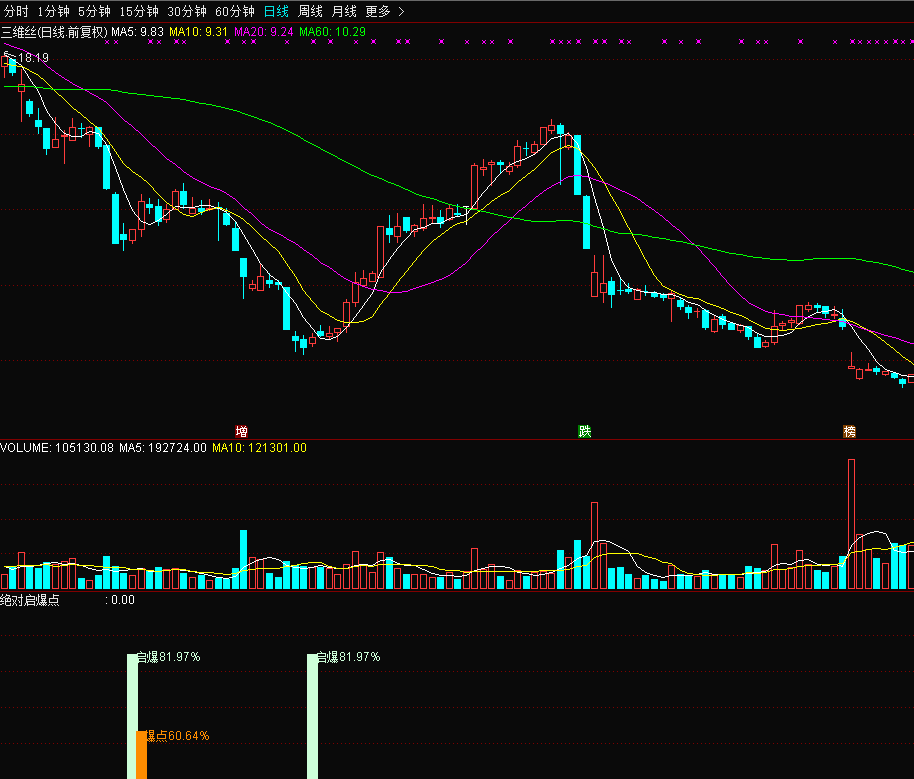Click the MA10: 9.31 indicator label
Screen dimensions: 914x779
tap(198, 32)
